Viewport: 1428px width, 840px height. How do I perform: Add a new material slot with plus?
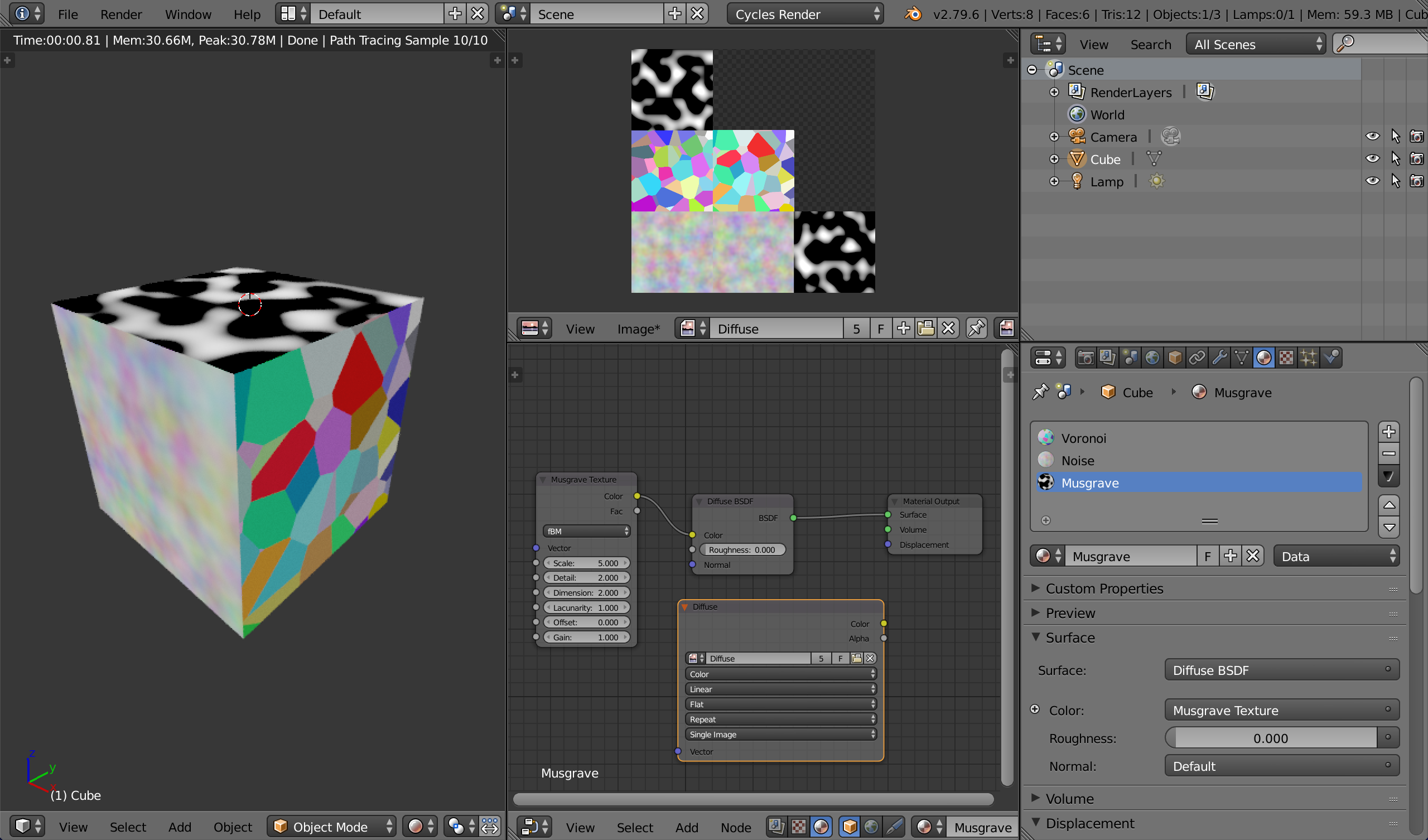point(1388,432)
